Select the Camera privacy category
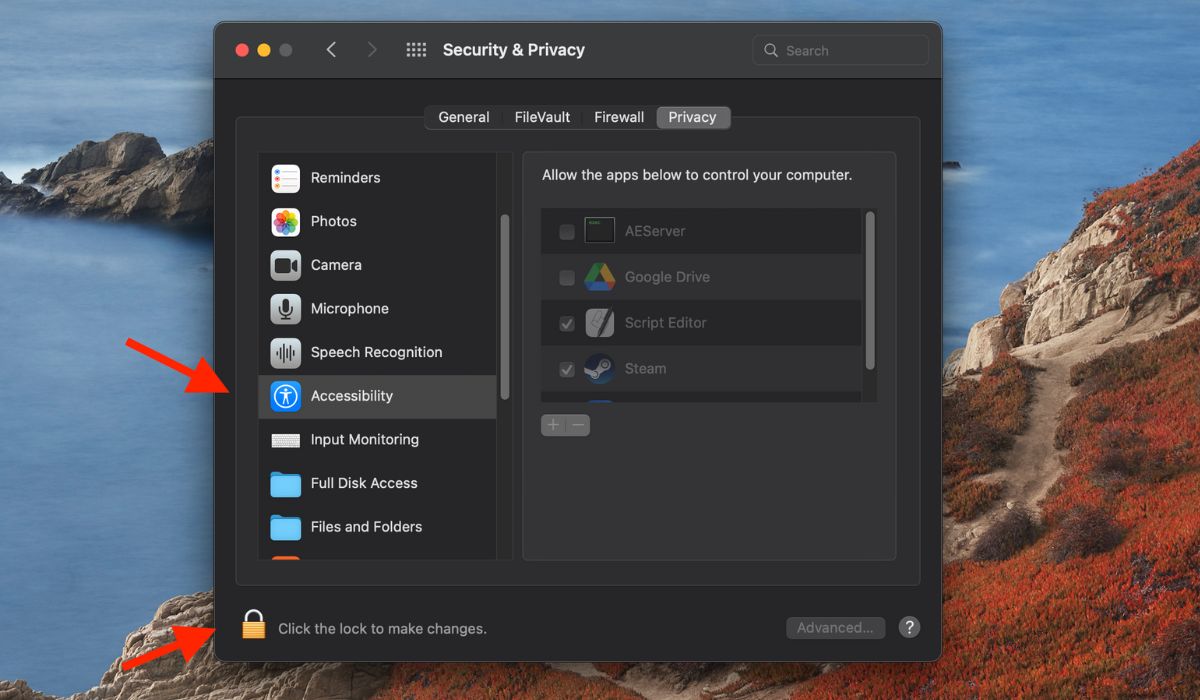Viewport: 1200px width, 700px height. pos(335,265)
